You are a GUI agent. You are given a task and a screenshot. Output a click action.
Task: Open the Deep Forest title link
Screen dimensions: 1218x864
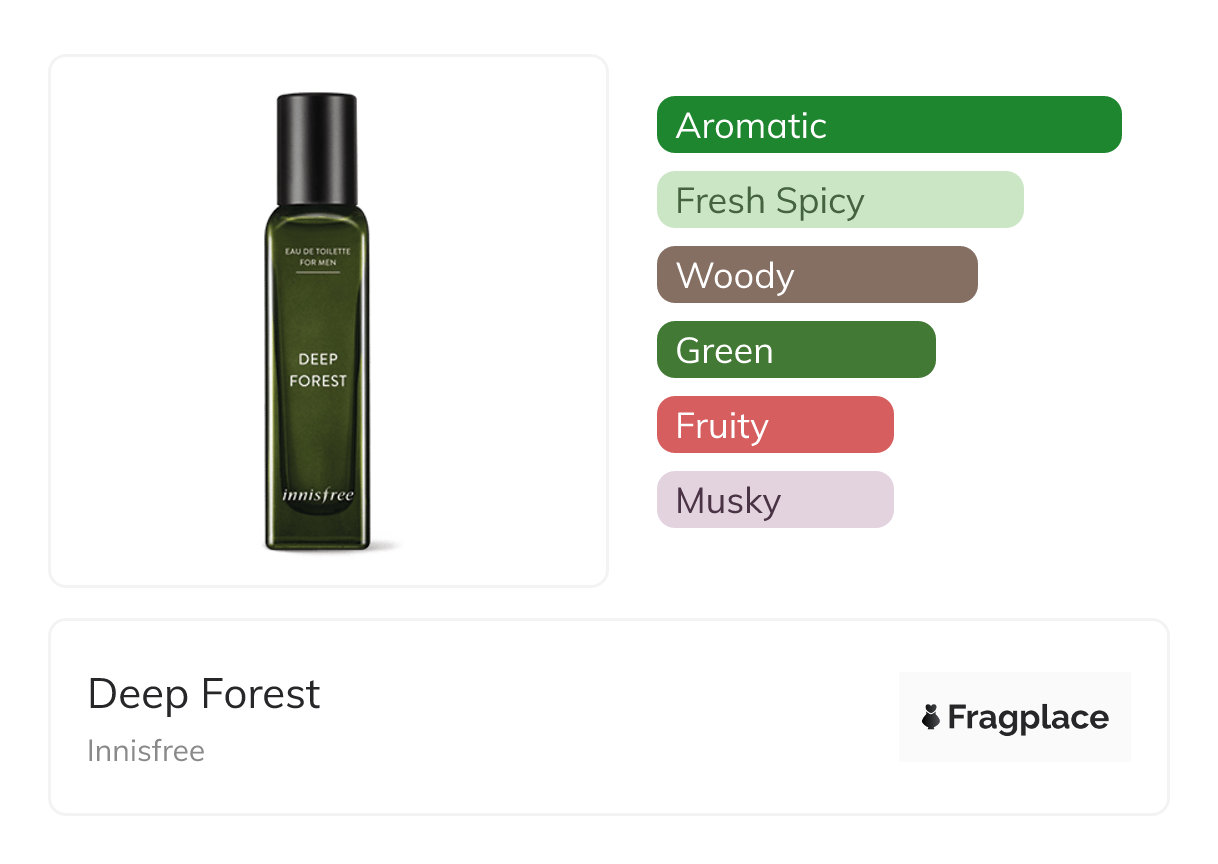(x=204, y=694)
